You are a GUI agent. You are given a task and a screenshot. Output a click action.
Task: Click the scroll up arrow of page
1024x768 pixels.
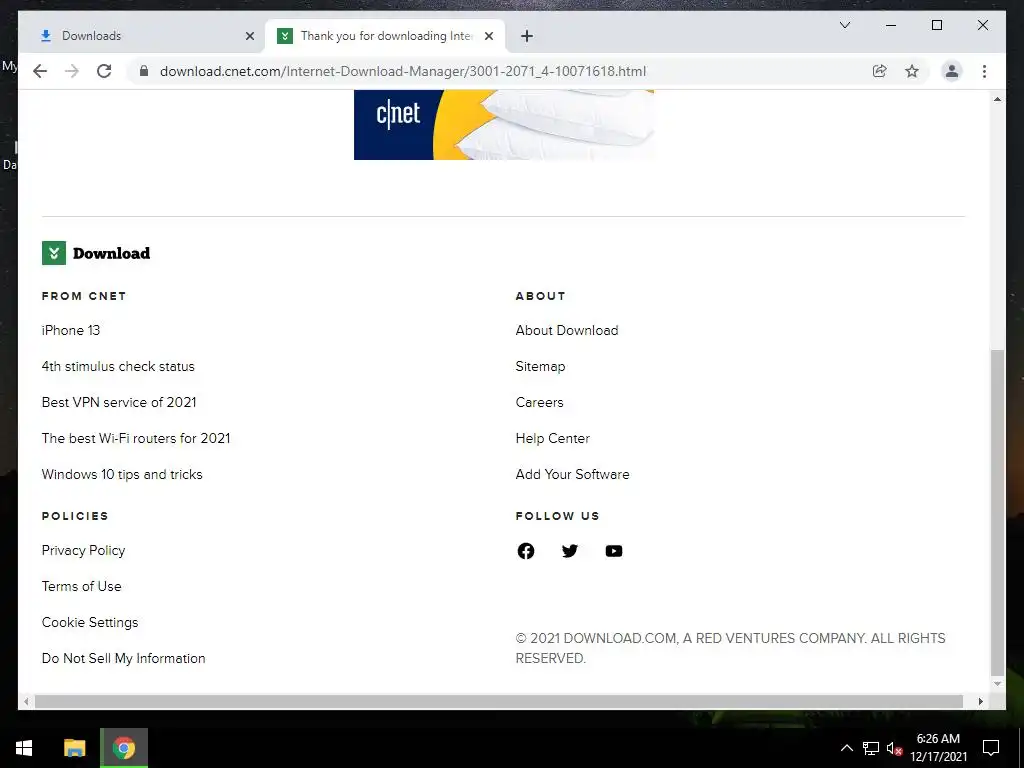coord(997,99)
